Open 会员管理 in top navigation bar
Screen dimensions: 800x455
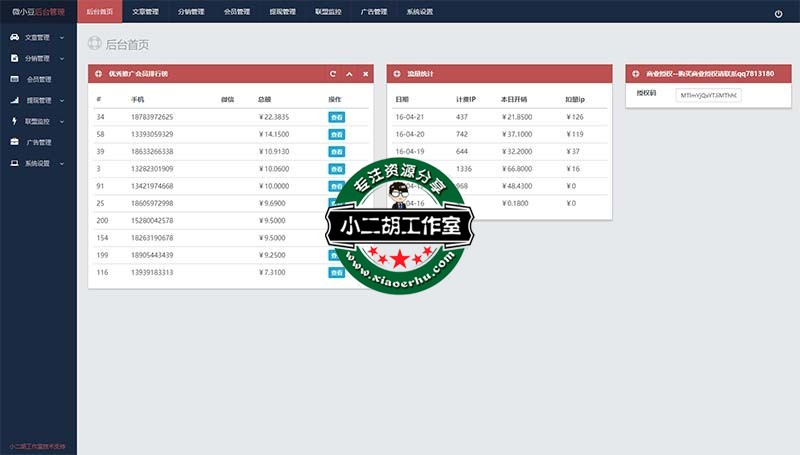(x=237, y=13)
